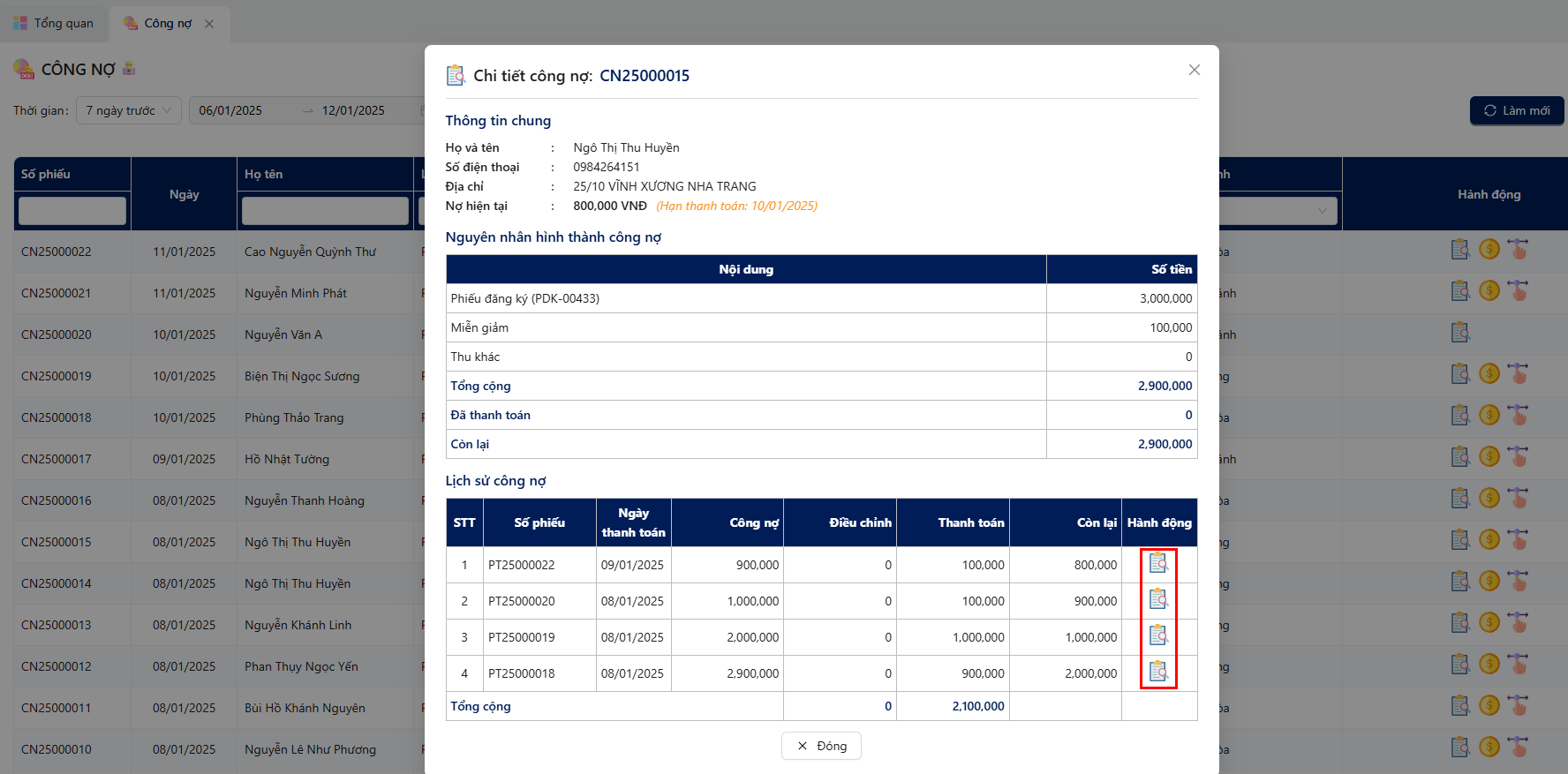Screen dimensions: 1568x774
Task: Open detail icon for row CN25000020
Action: click(1460, 333)
